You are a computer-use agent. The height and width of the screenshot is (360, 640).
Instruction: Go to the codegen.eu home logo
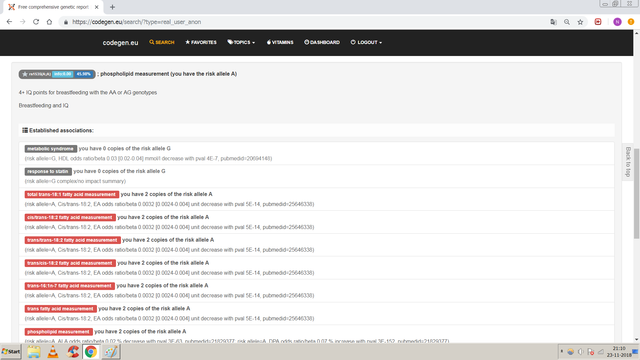(120, 42)
